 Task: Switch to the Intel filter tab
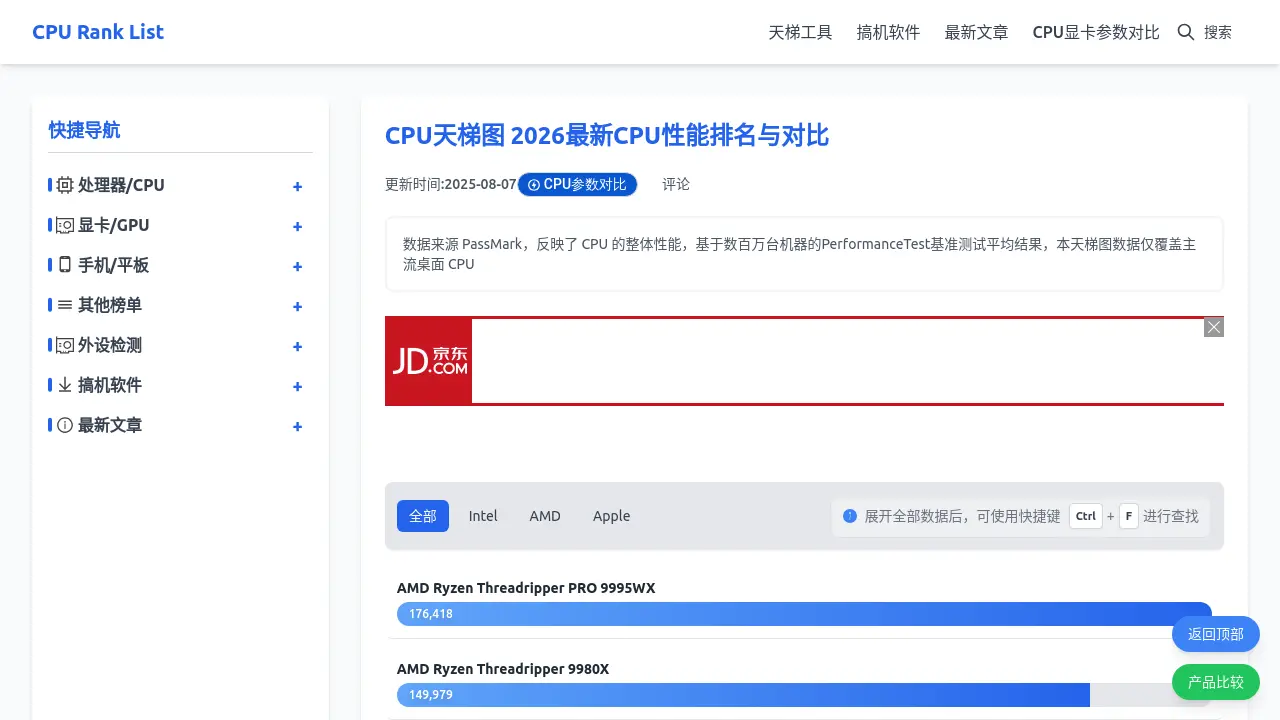(483, 516)
